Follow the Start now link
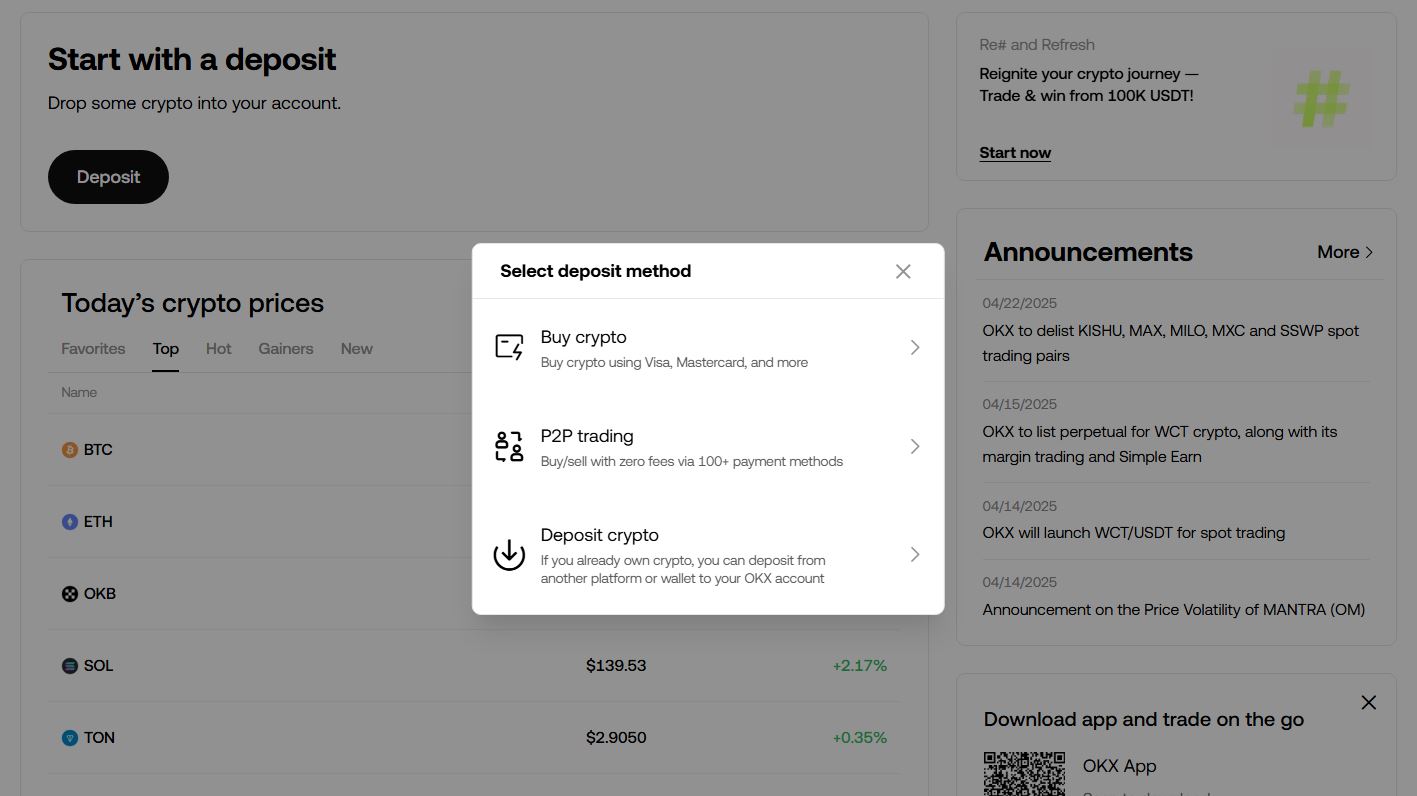Viewport: 1417px width, 796px height. point(1015,153)
